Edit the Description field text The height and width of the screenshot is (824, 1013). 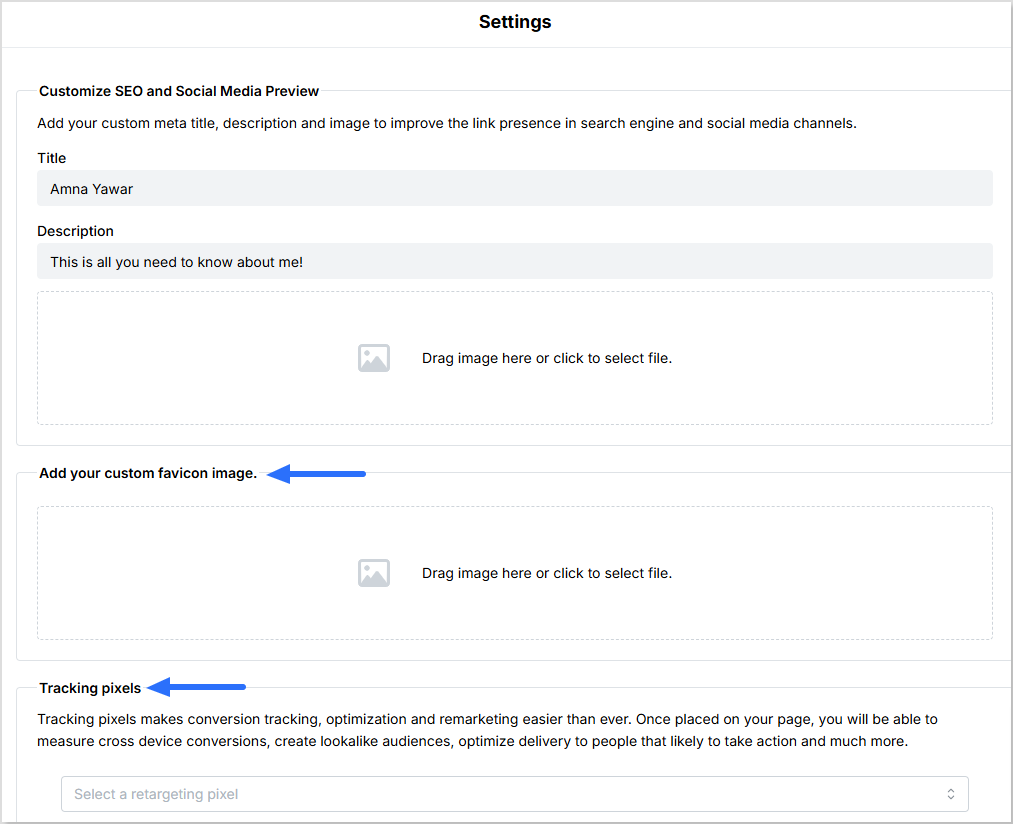[x=514, y=262]
